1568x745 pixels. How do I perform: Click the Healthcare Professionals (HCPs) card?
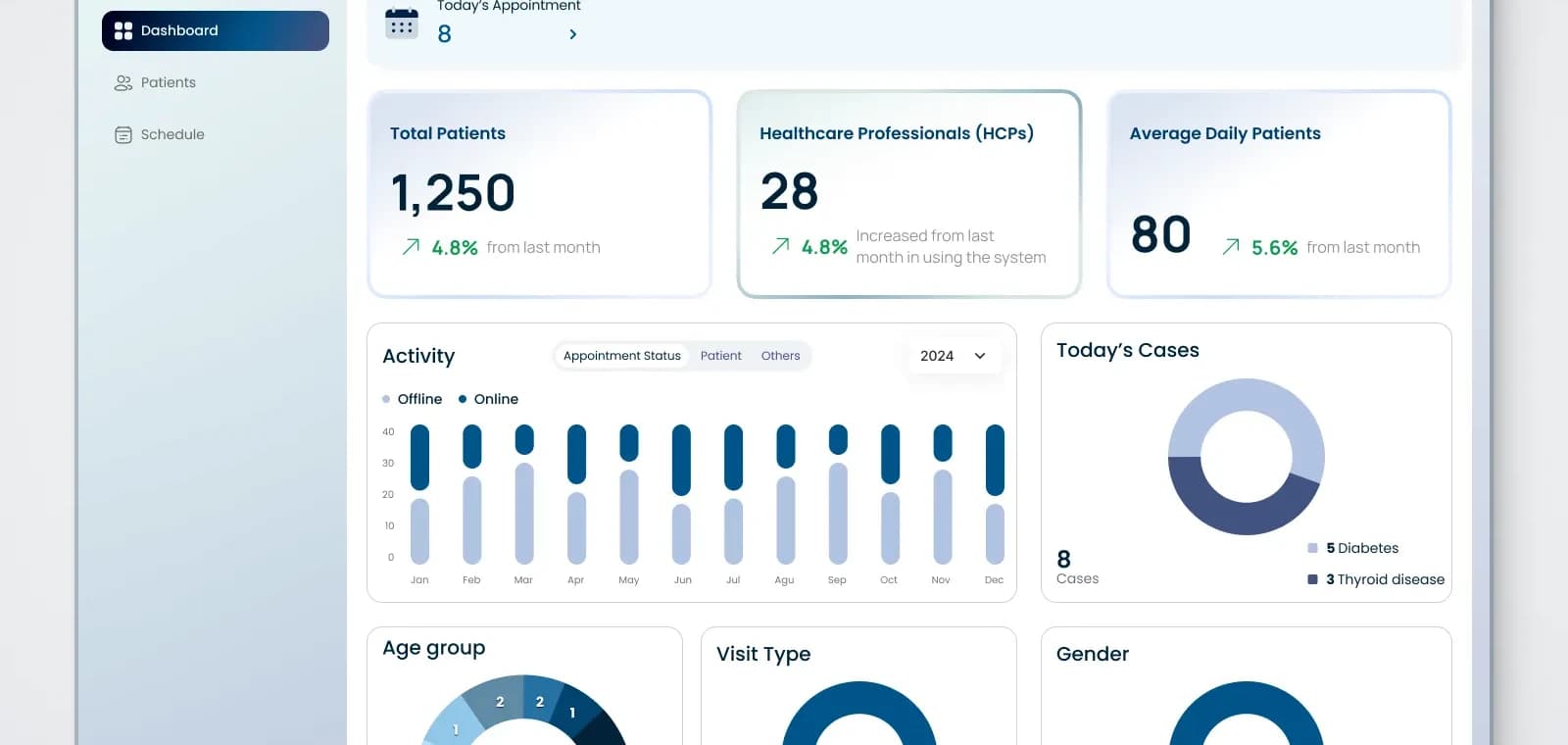click(909, 194)
